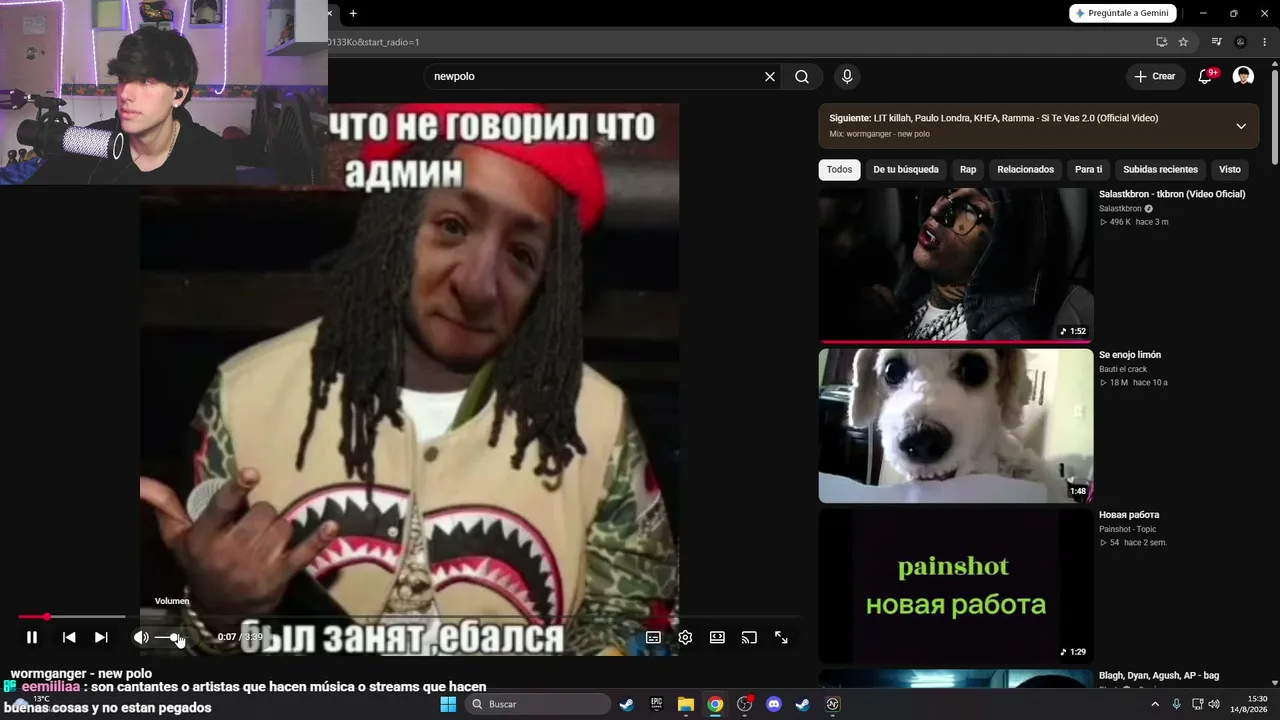Seek using the red video progress bar
The image size is (1280, 720).
click(410, 617)
